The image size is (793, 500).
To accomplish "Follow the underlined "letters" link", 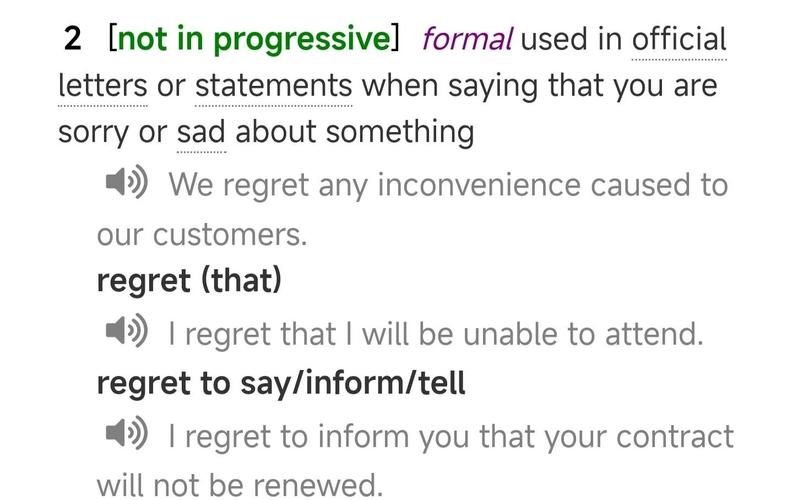I will point(103,86).
